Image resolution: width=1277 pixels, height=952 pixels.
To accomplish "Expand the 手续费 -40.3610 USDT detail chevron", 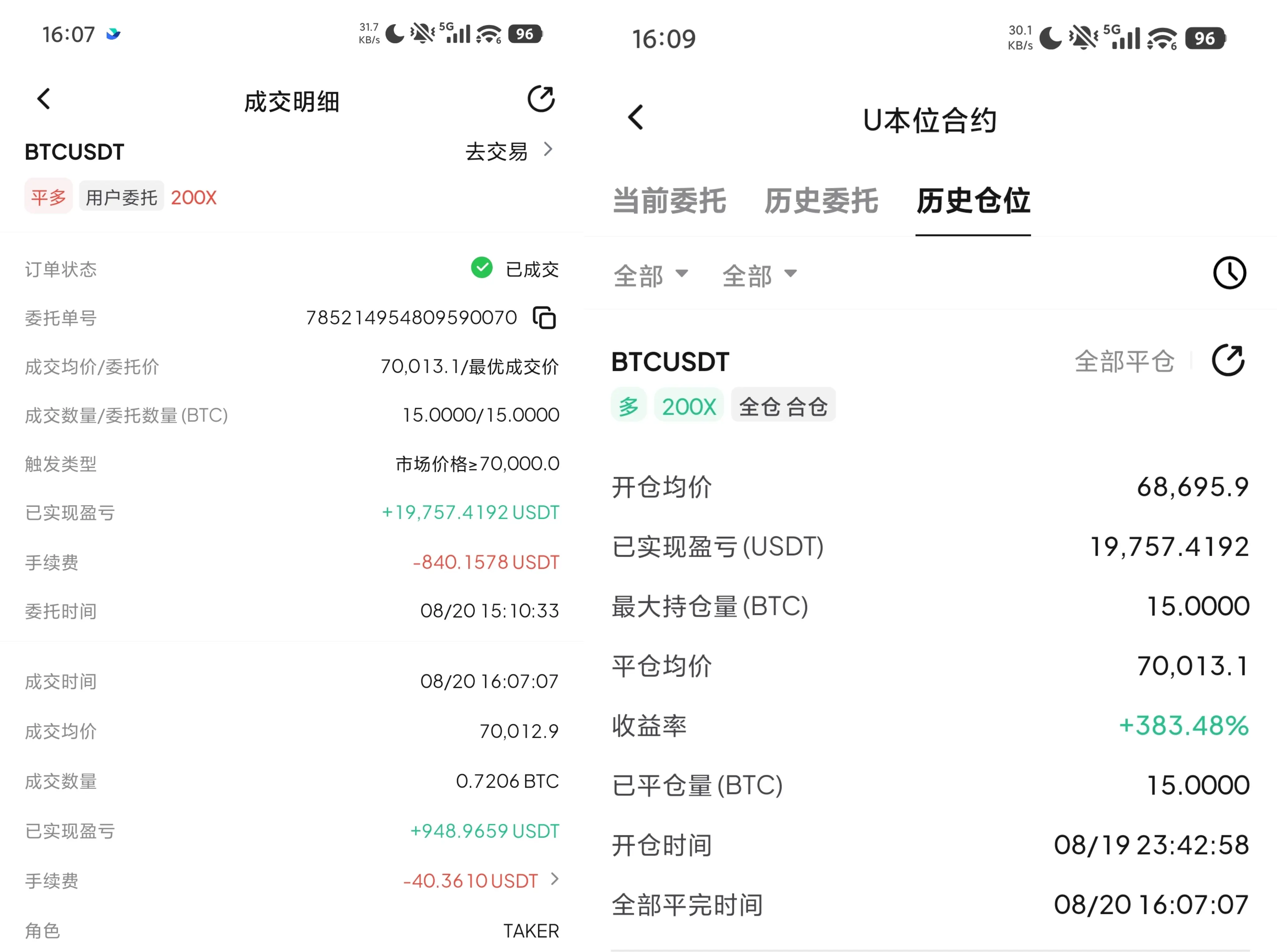I will tap(555, 879).
